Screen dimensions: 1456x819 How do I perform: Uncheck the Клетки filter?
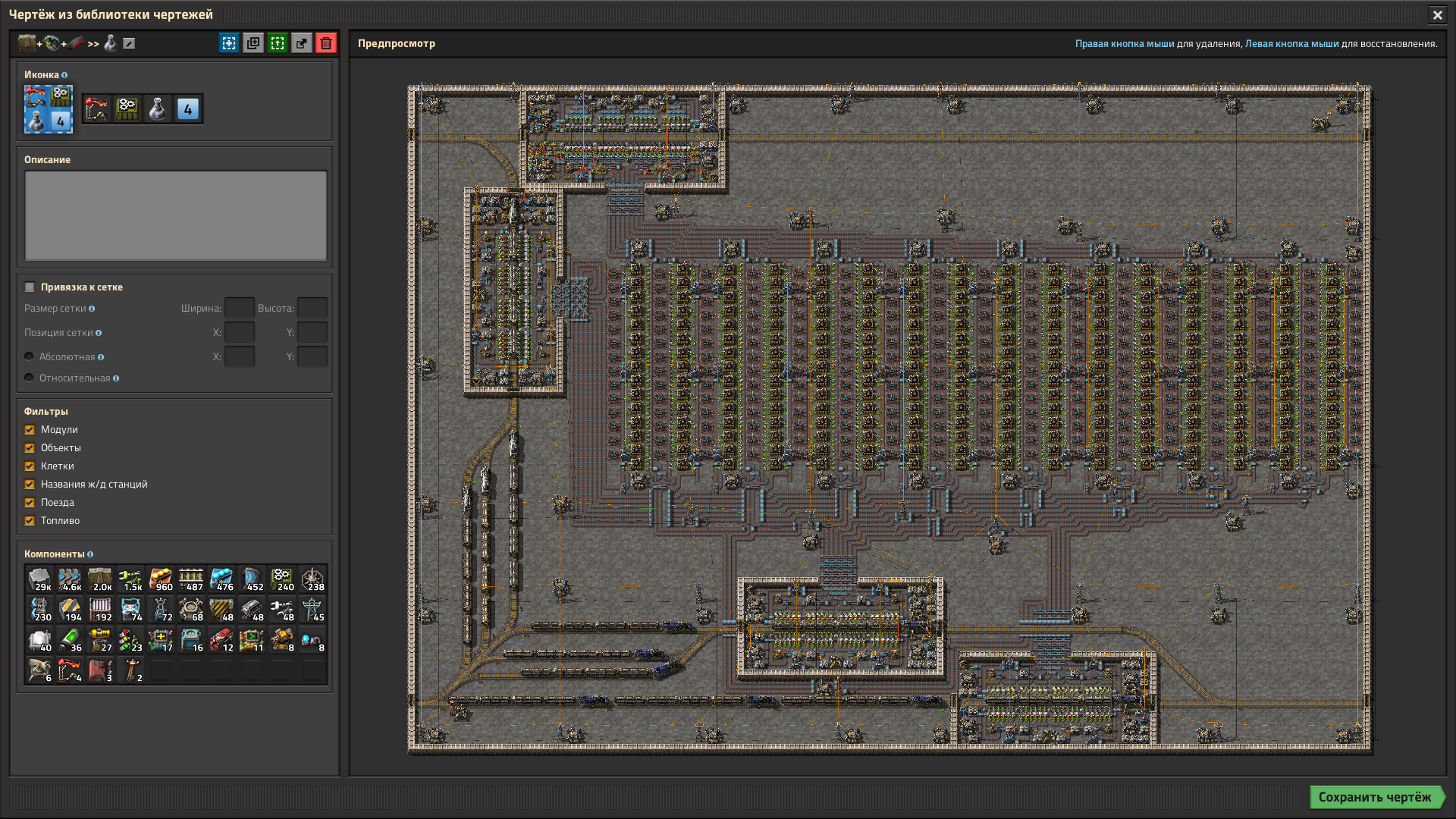click(30, 466)
